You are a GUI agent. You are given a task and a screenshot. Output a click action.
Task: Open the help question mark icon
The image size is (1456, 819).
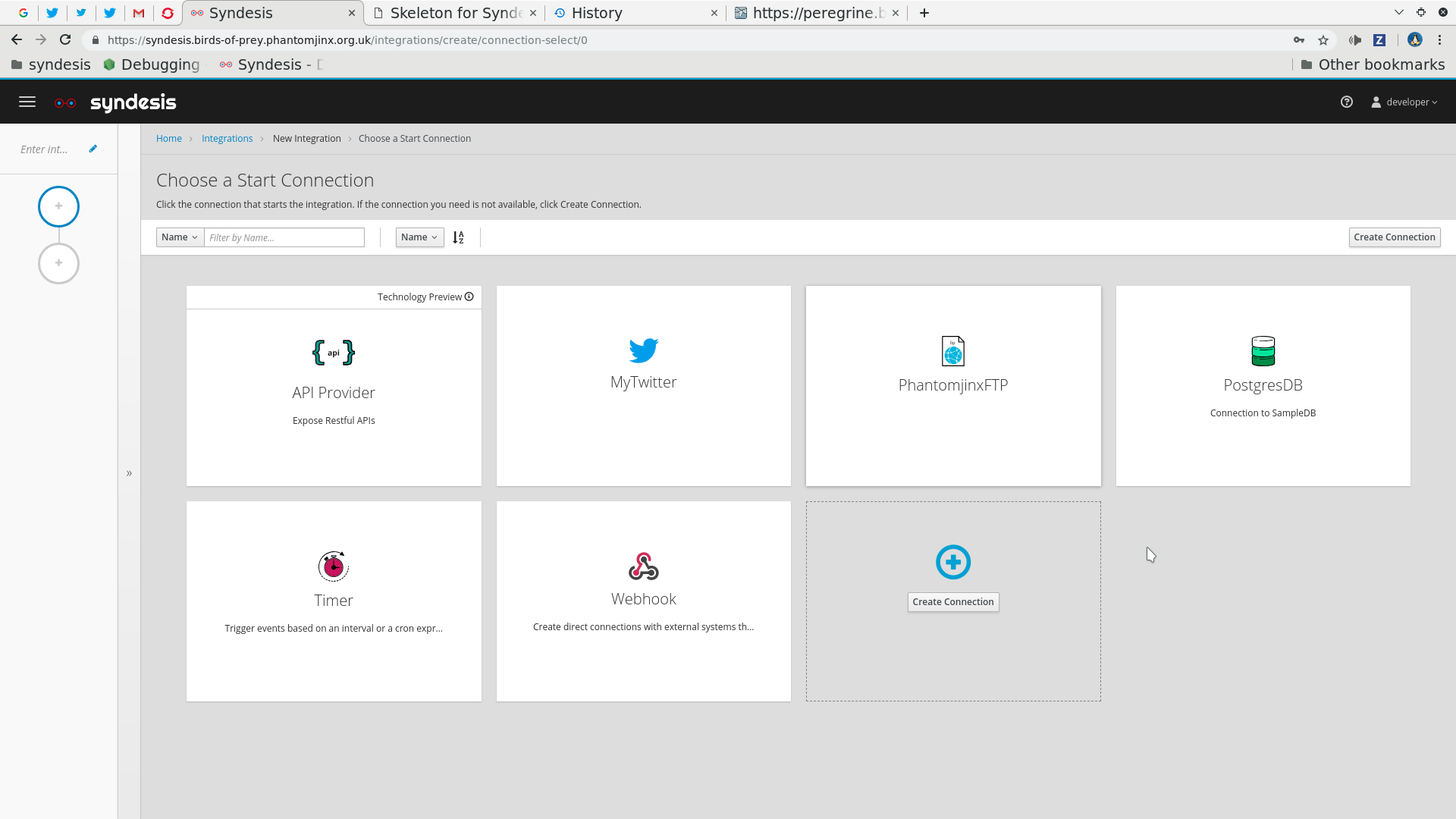coord(1347,102)
